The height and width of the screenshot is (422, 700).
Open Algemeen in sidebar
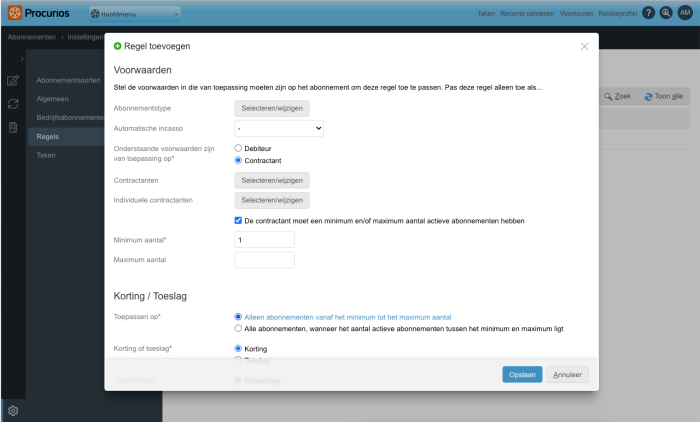(x=53, y=99)
